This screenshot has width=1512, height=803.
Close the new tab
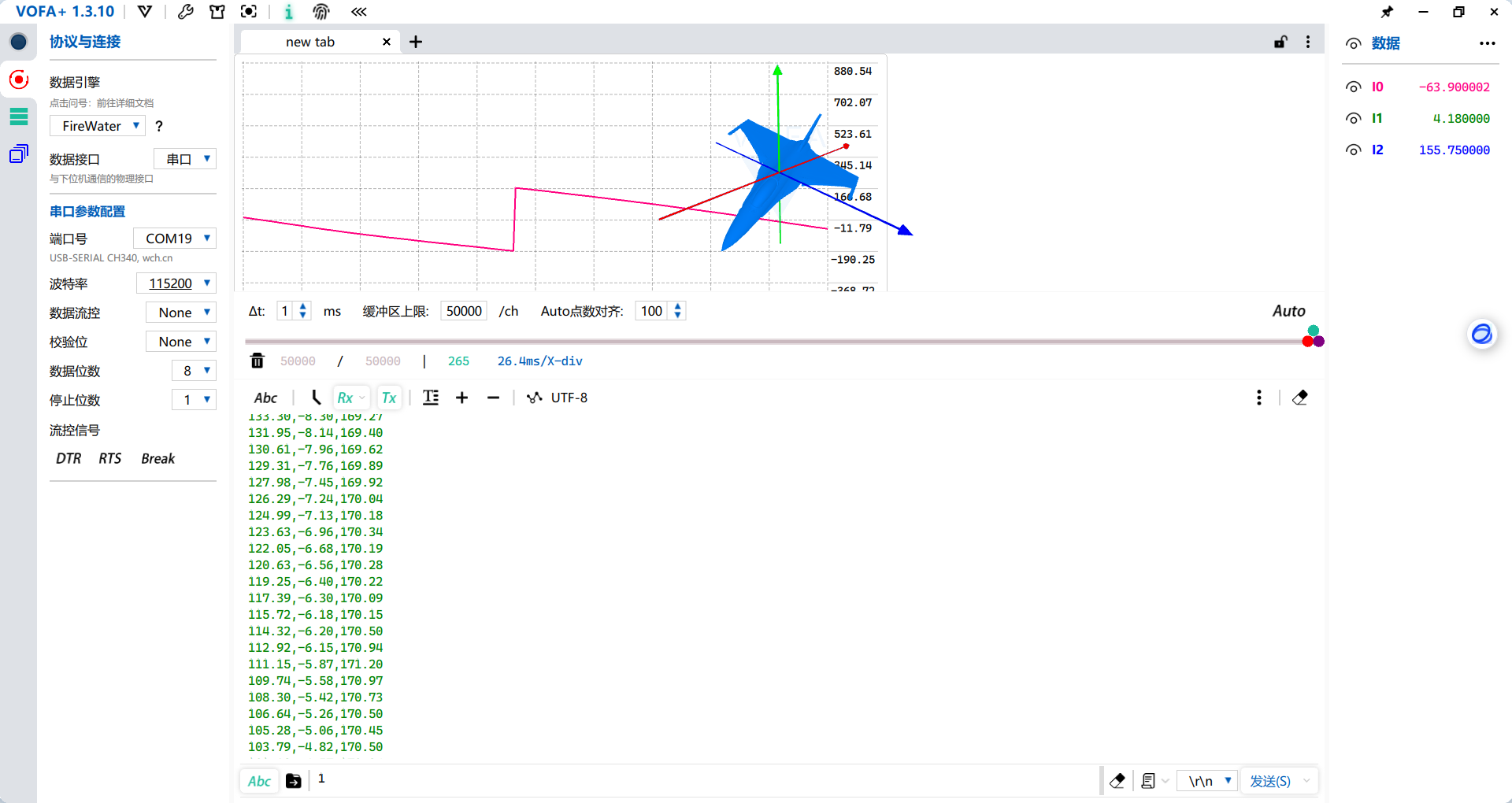tap(387, 42)
